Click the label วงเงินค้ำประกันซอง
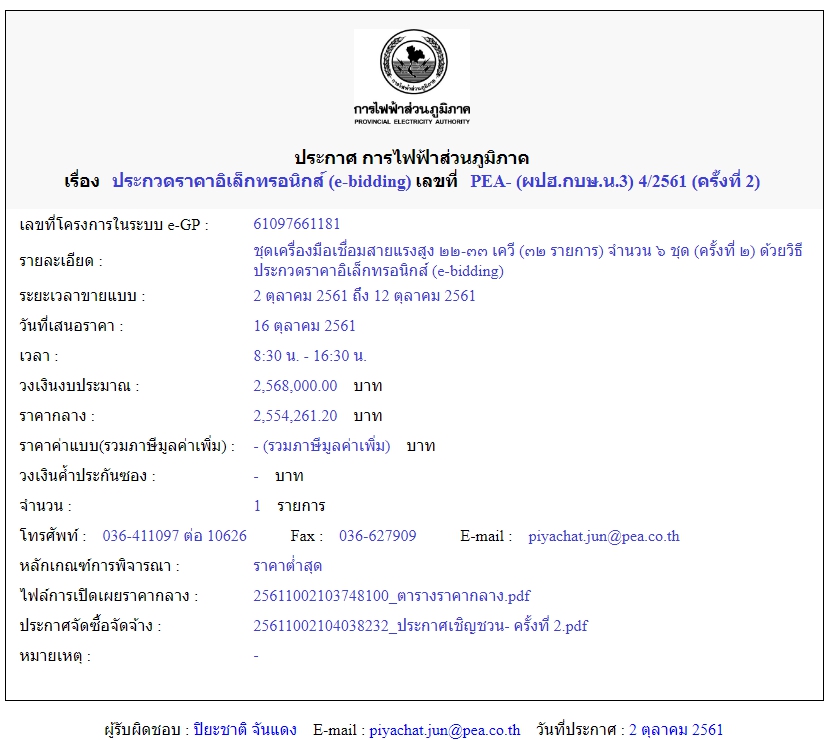 coord(87,476)
